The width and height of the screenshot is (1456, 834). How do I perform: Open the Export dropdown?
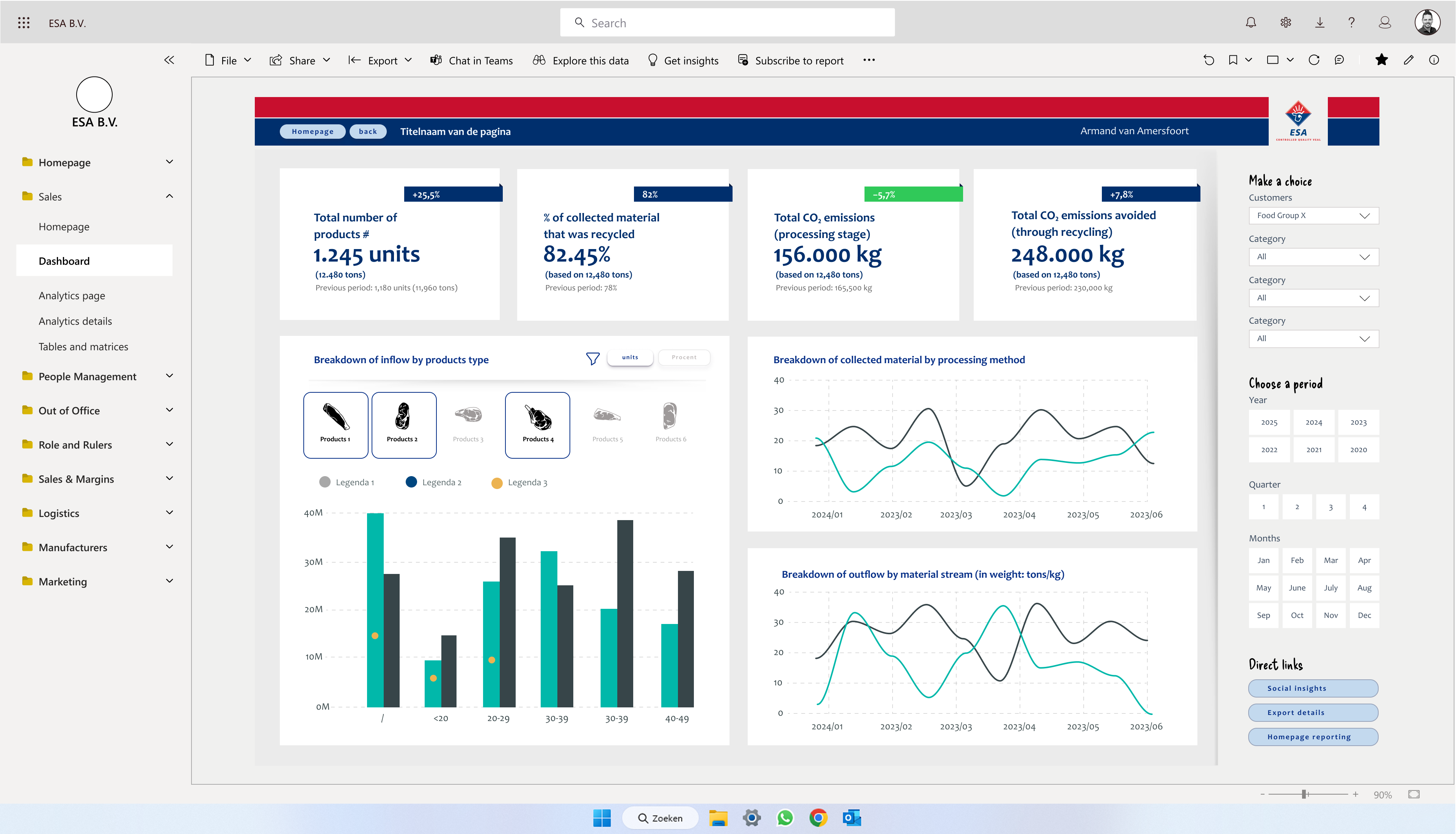(x=380, y=61)
